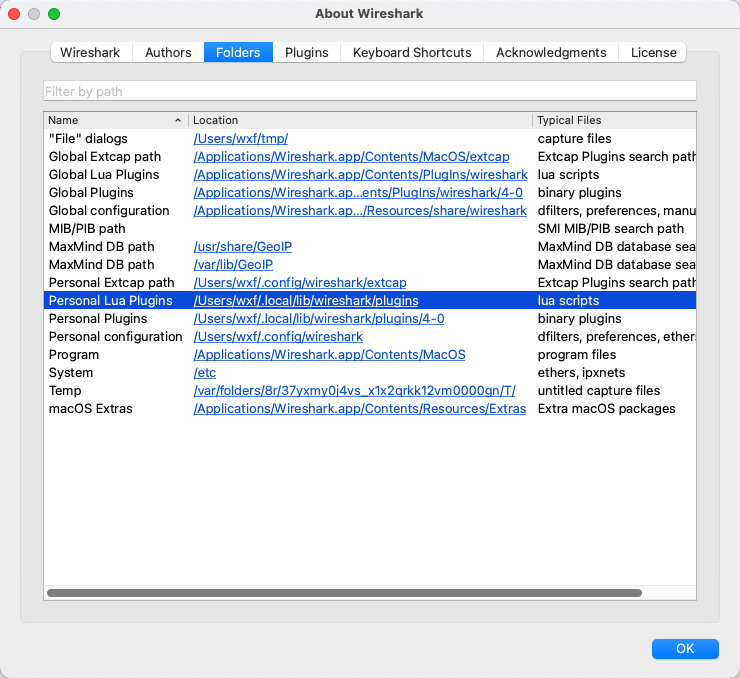Select the Program row name

pyautogui.click(x=74, y=355)
